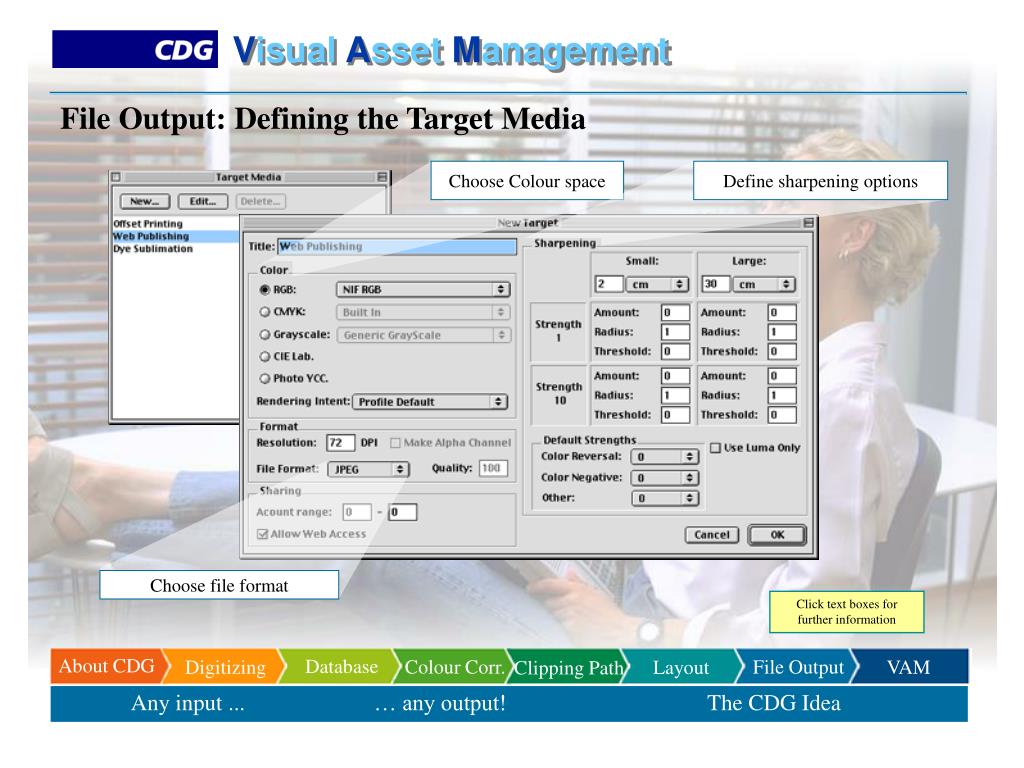Open the Color Negative strength dropdown

665,478
